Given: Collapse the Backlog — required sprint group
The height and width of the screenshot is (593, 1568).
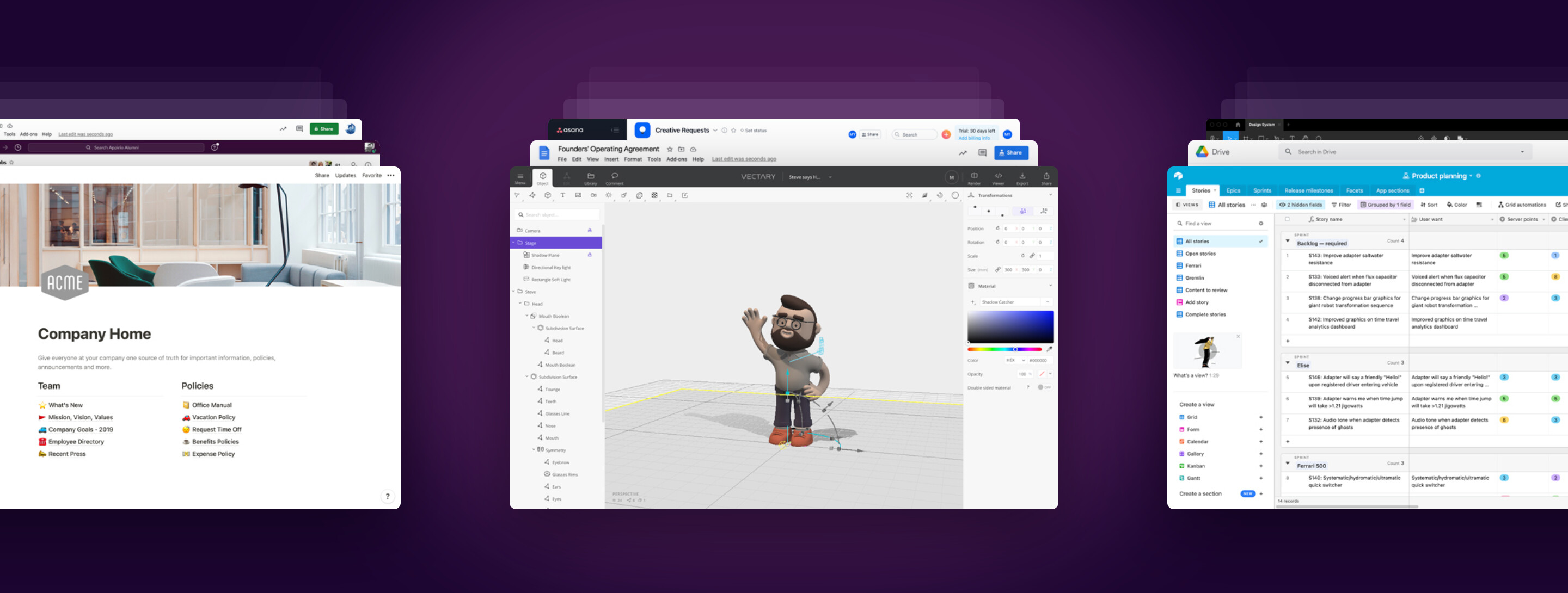Looking at the screenshot, I should (1288, 241).
